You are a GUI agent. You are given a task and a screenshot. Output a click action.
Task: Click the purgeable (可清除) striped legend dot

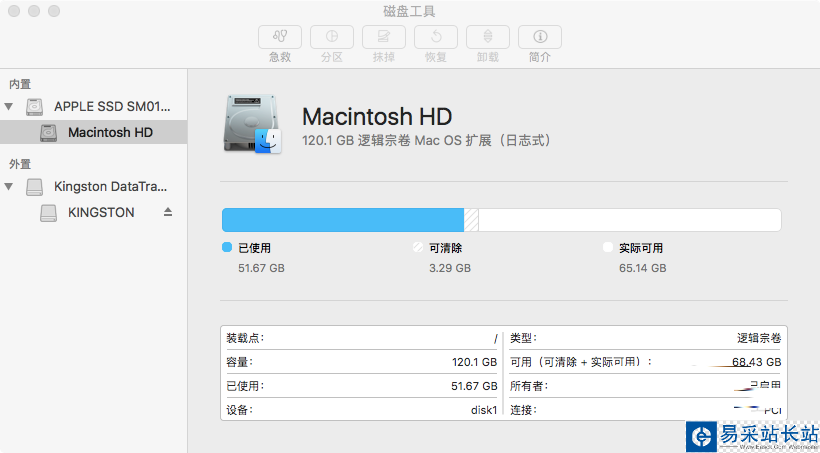[418, 247]
